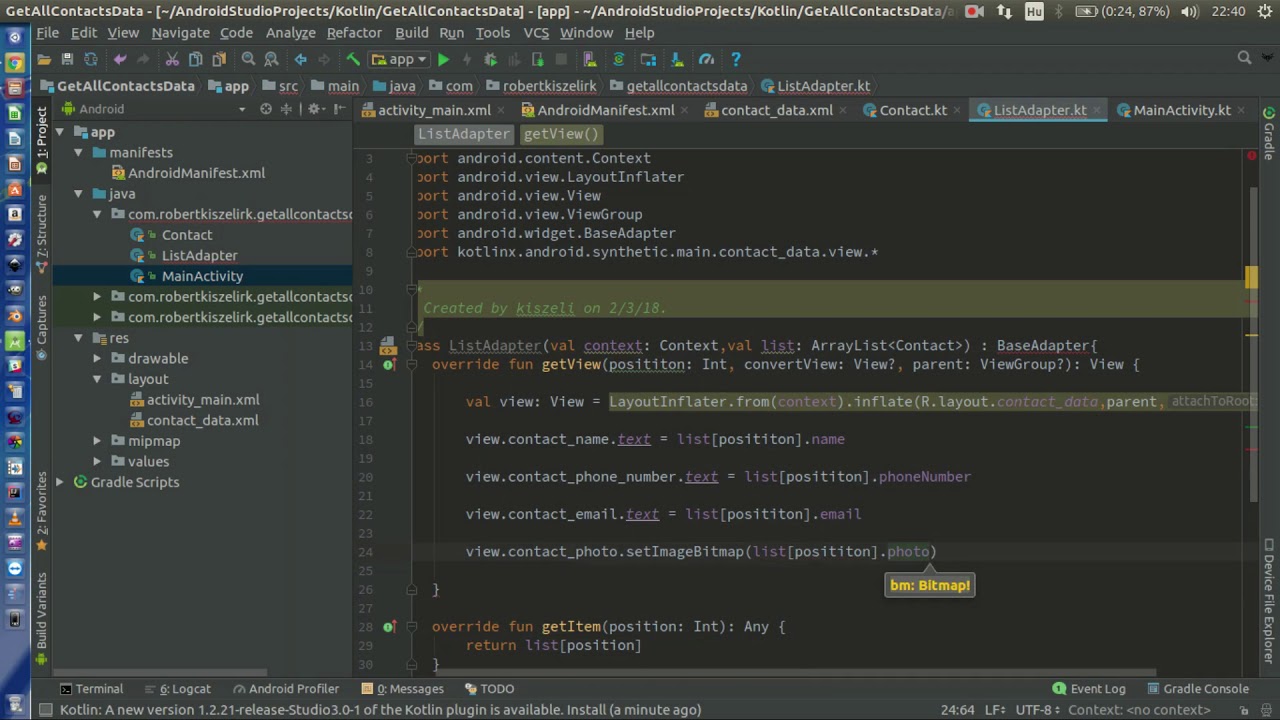The image size is (1280, 720).
Task: Click the Help question mark icon
Action: point(735,60)
